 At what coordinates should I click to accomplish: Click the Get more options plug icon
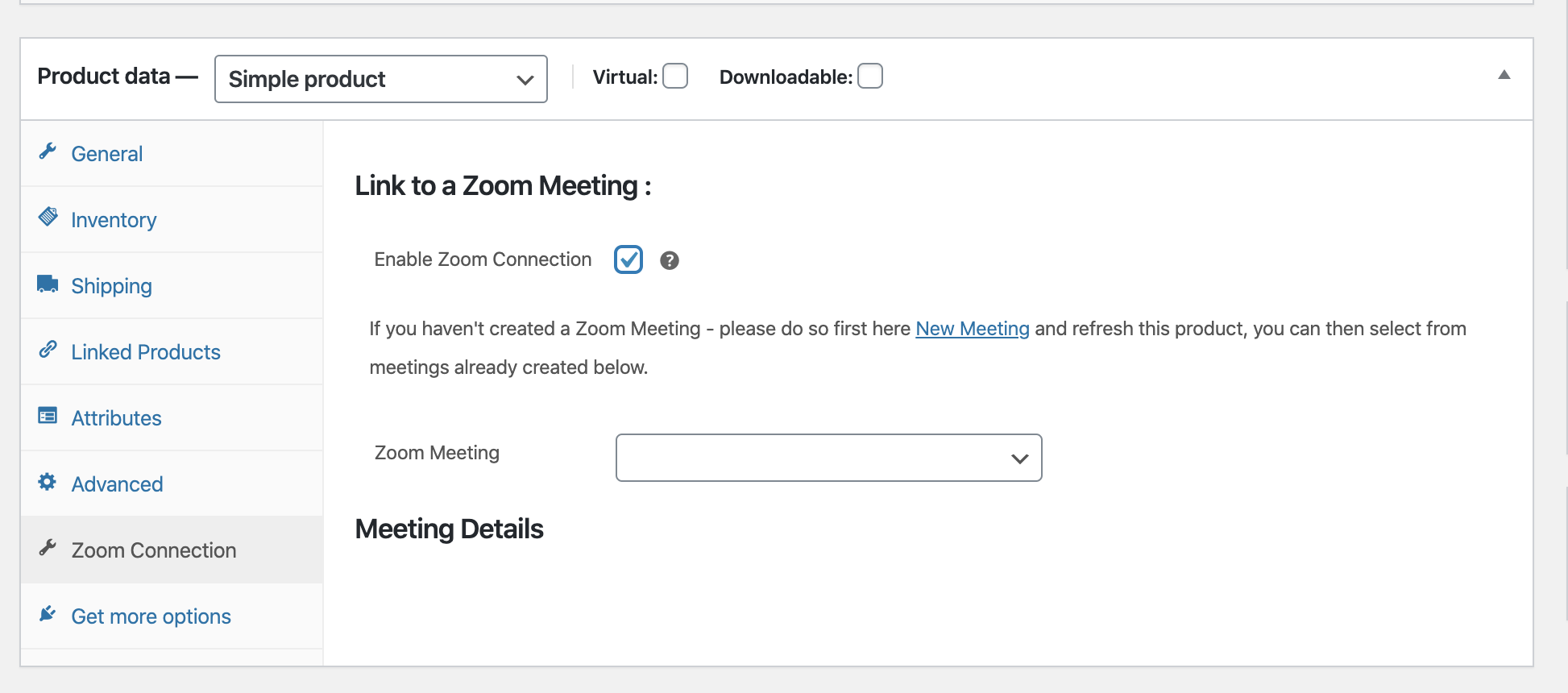[x=48, y=614]
